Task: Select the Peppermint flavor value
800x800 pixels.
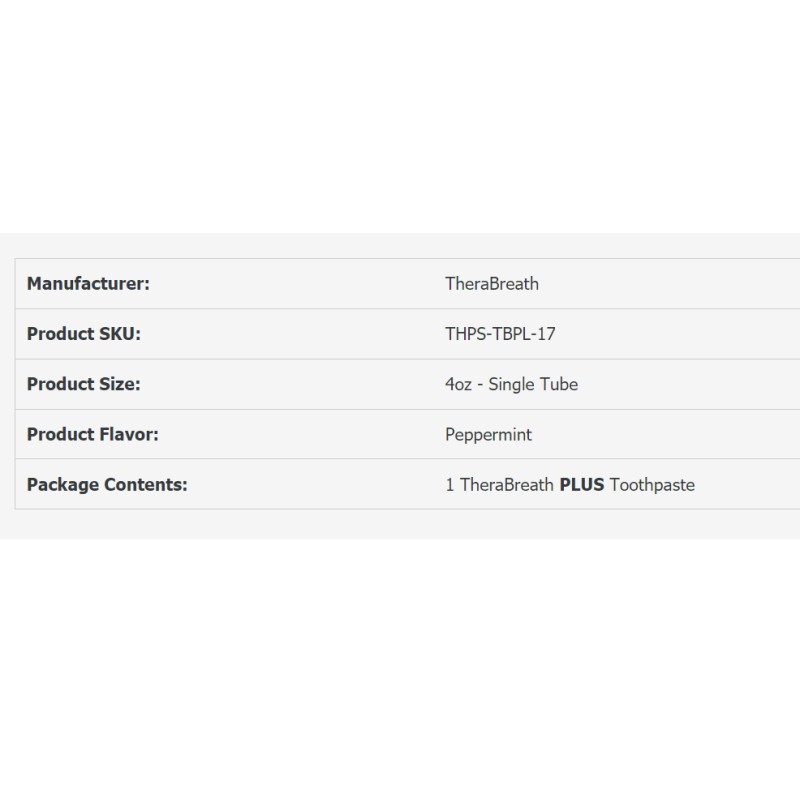Action: (488, 435)
